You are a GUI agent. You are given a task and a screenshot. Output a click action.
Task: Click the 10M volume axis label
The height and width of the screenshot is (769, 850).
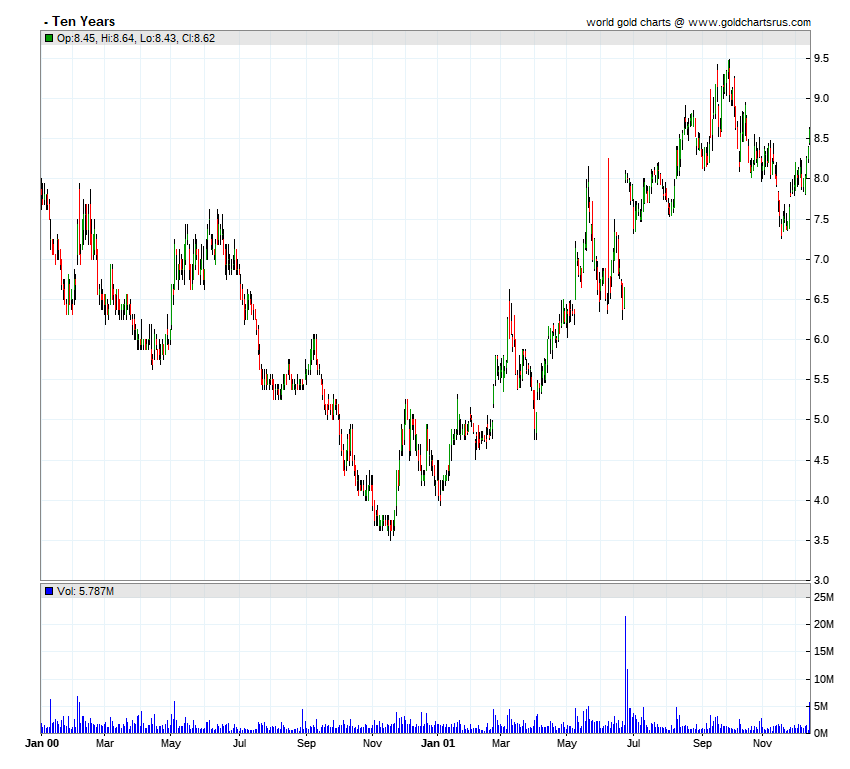[822, 679]
